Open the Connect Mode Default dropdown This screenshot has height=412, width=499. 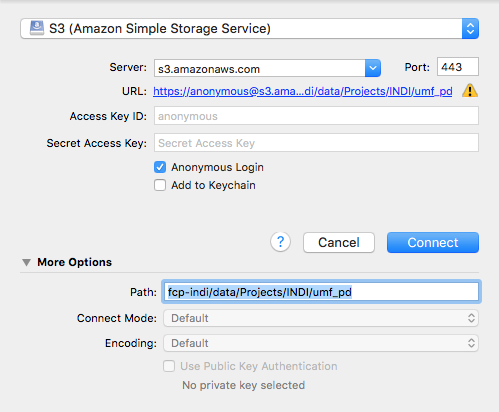click(x=321, y=318)
